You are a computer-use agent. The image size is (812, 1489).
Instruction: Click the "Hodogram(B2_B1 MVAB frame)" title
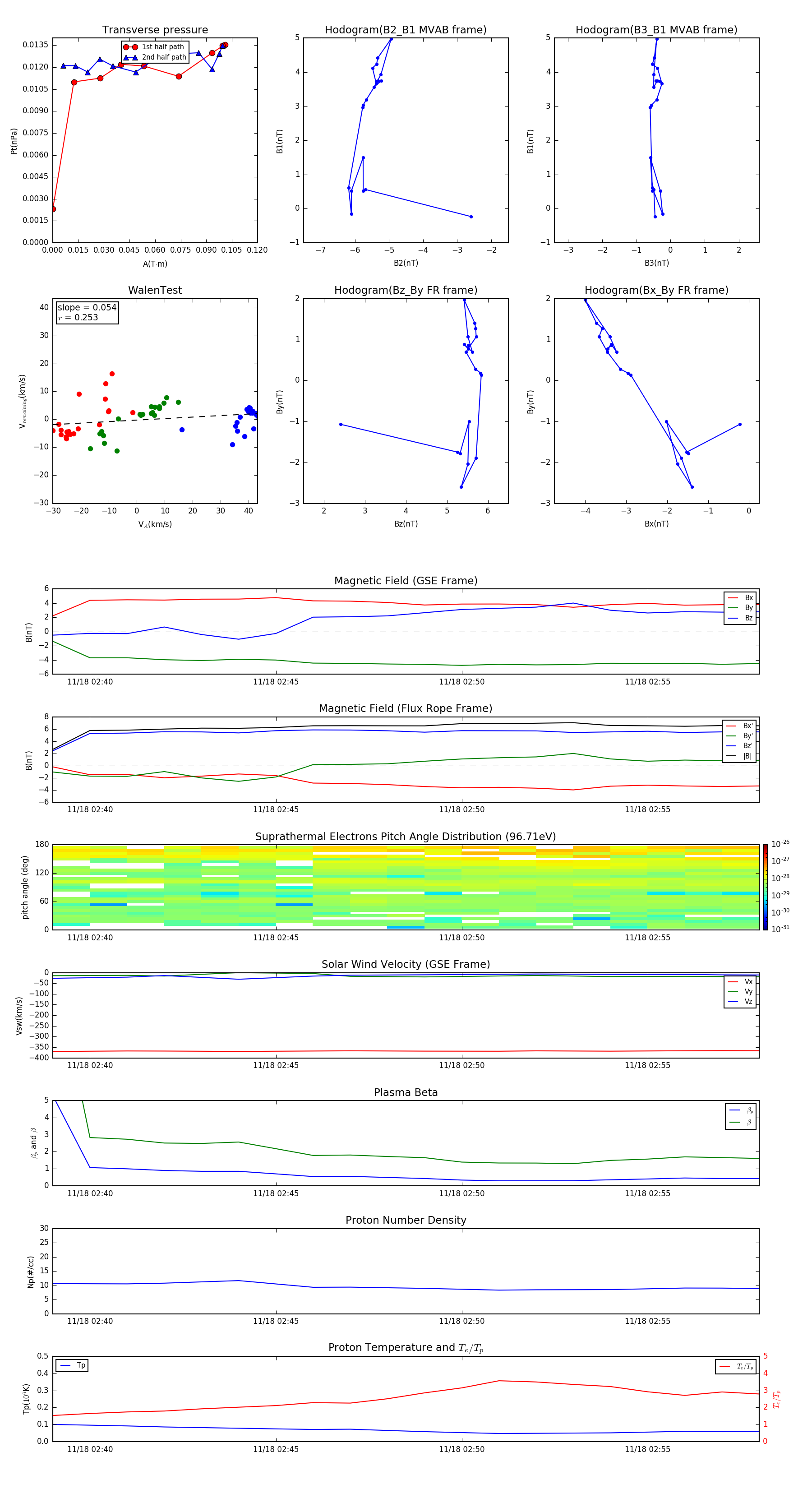406,30
